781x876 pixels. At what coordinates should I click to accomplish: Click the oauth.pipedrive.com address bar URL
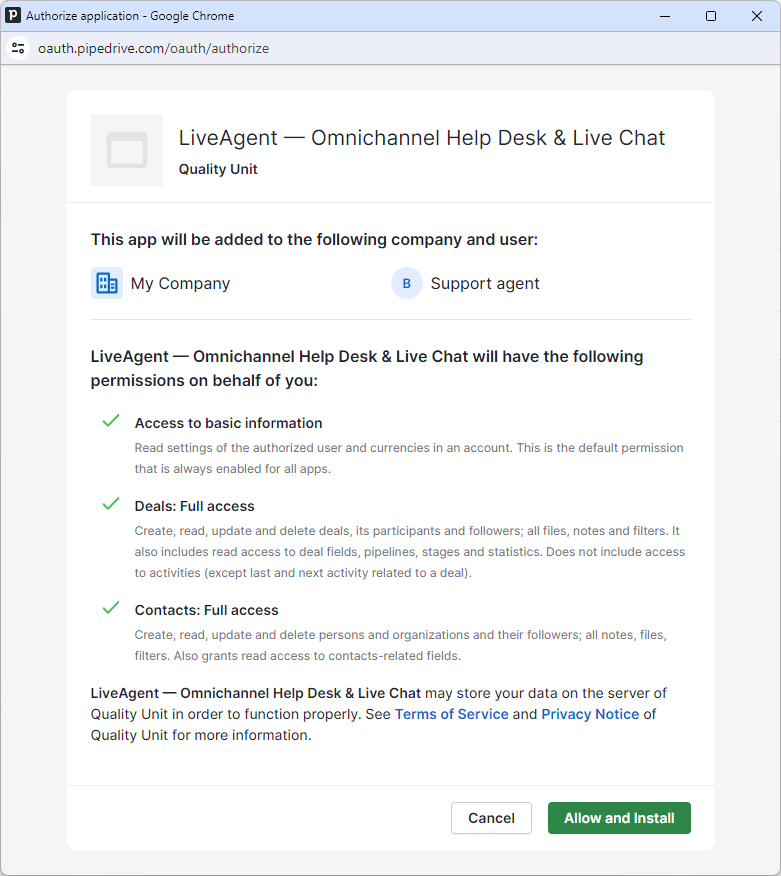(153, 48)
